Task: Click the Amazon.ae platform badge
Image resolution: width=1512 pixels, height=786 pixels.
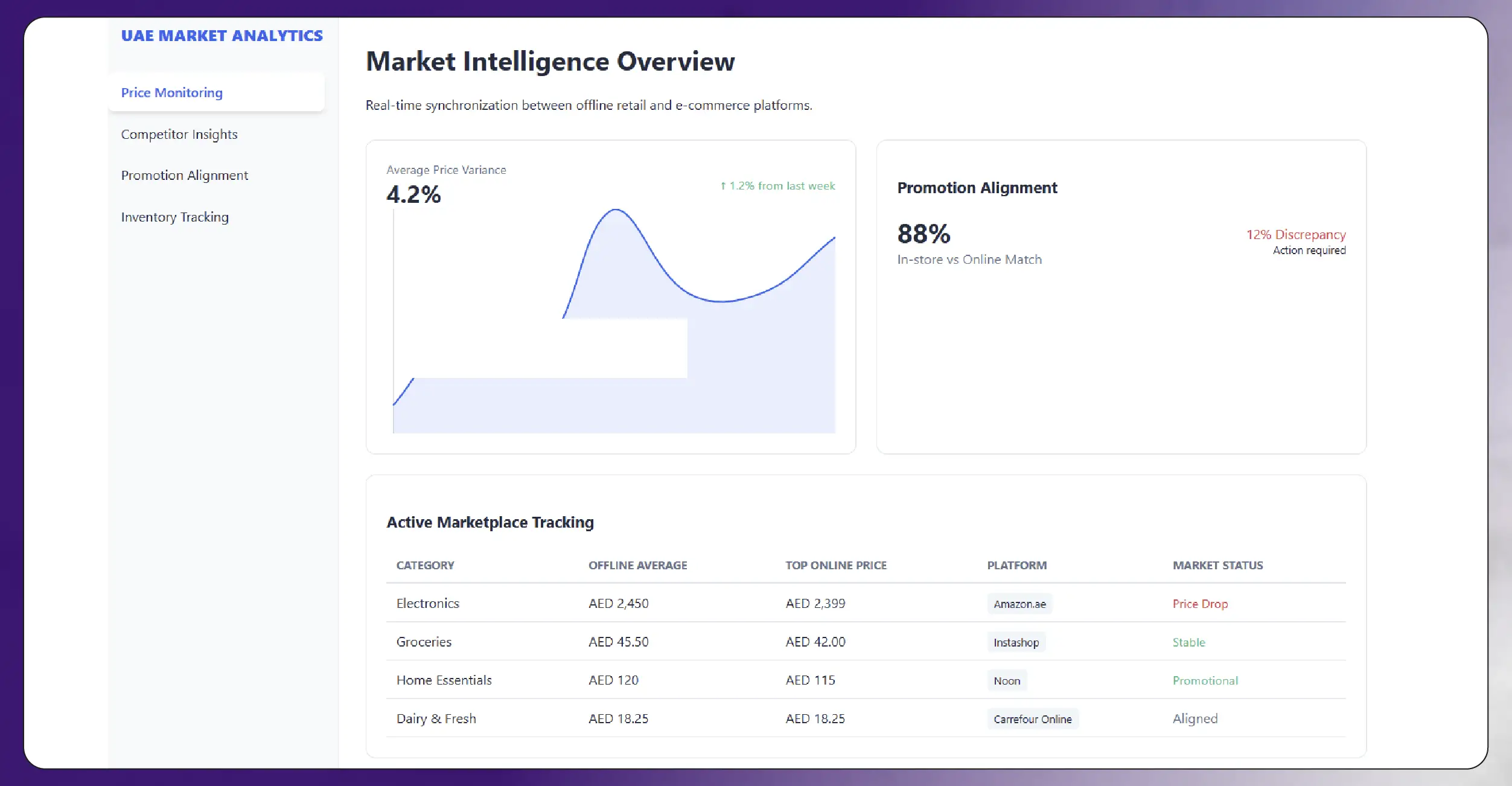Action: tap(1019, 604)
